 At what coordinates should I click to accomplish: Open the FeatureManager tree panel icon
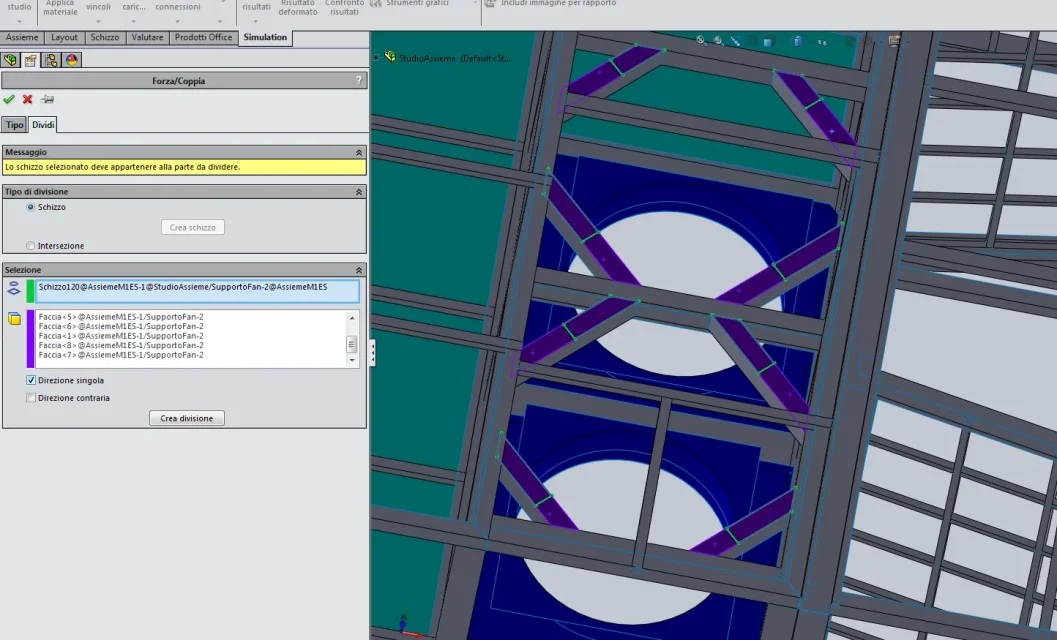tap(11, 60)
